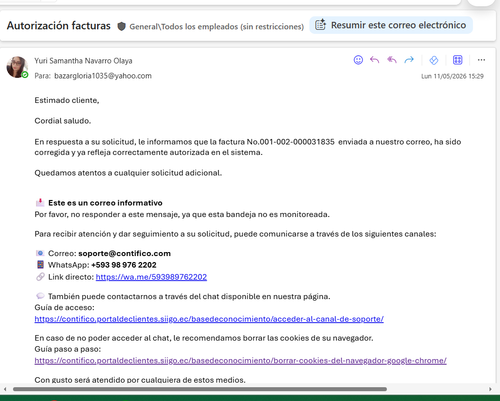Screen dimensions: 500x401
Task: Click the chain link icon beside Link directo
Action: click(40, 277)
